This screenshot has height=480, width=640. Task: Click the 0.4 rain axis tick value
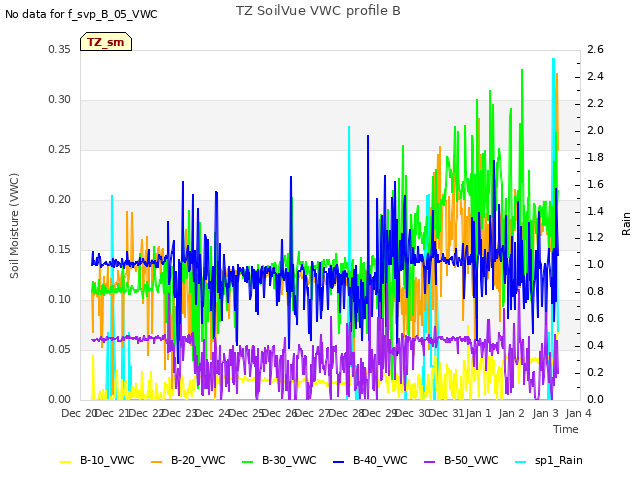pos(596,345)
